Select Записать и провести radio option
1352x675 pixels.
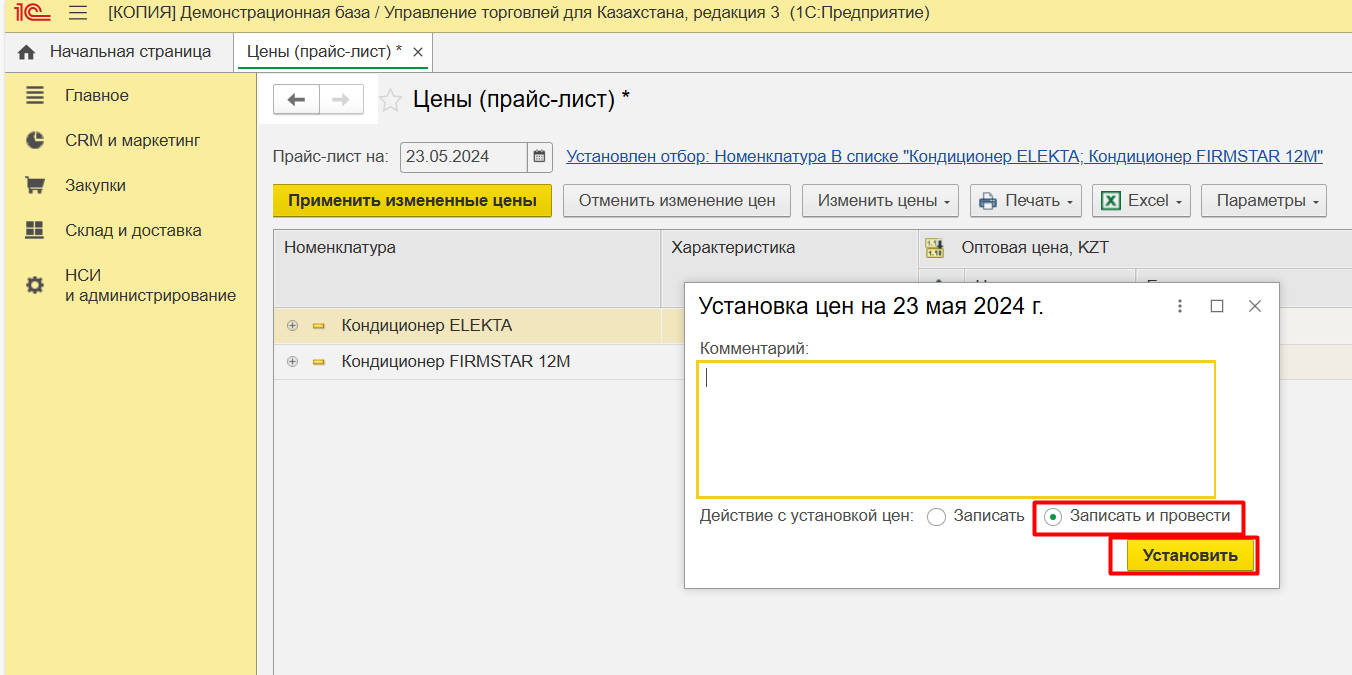[x=1053, y=517]
